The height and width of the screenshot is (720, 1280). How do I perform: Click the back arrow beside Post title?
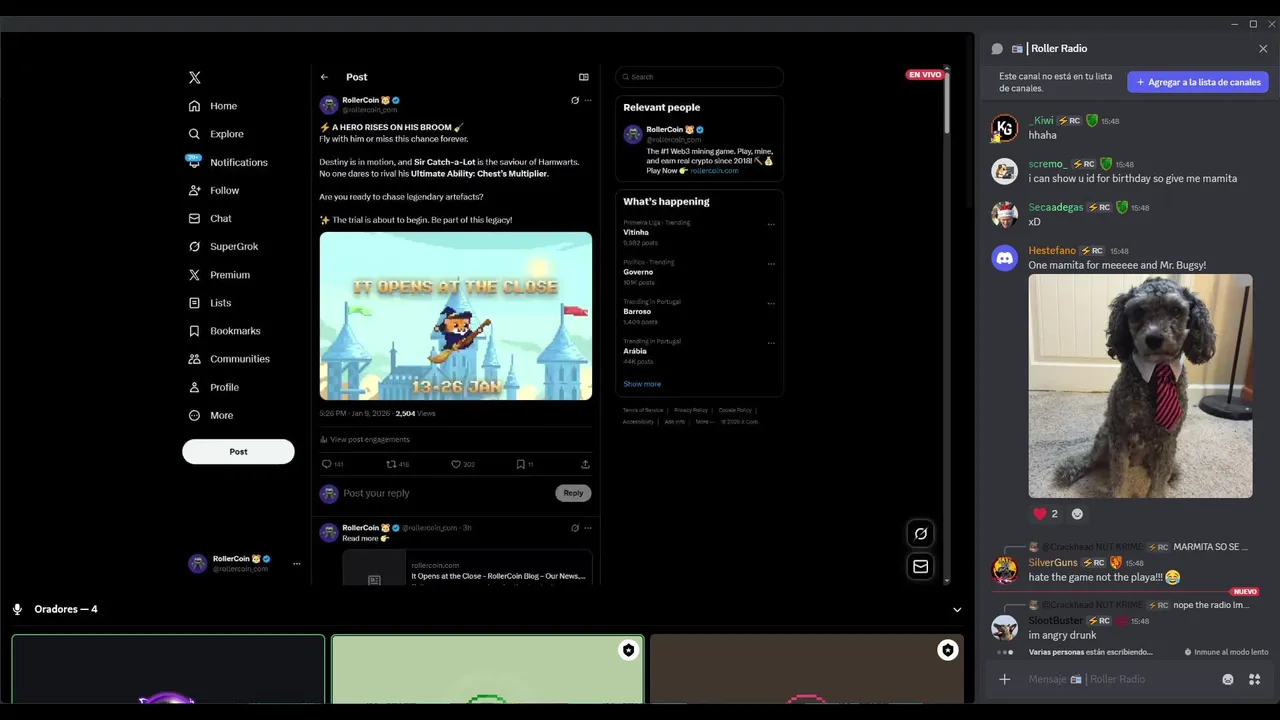(324, 77)
